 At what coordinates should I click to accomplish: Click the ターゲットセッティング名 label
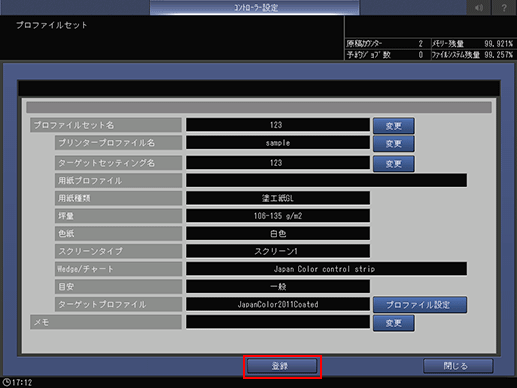[x=118, y=163]
